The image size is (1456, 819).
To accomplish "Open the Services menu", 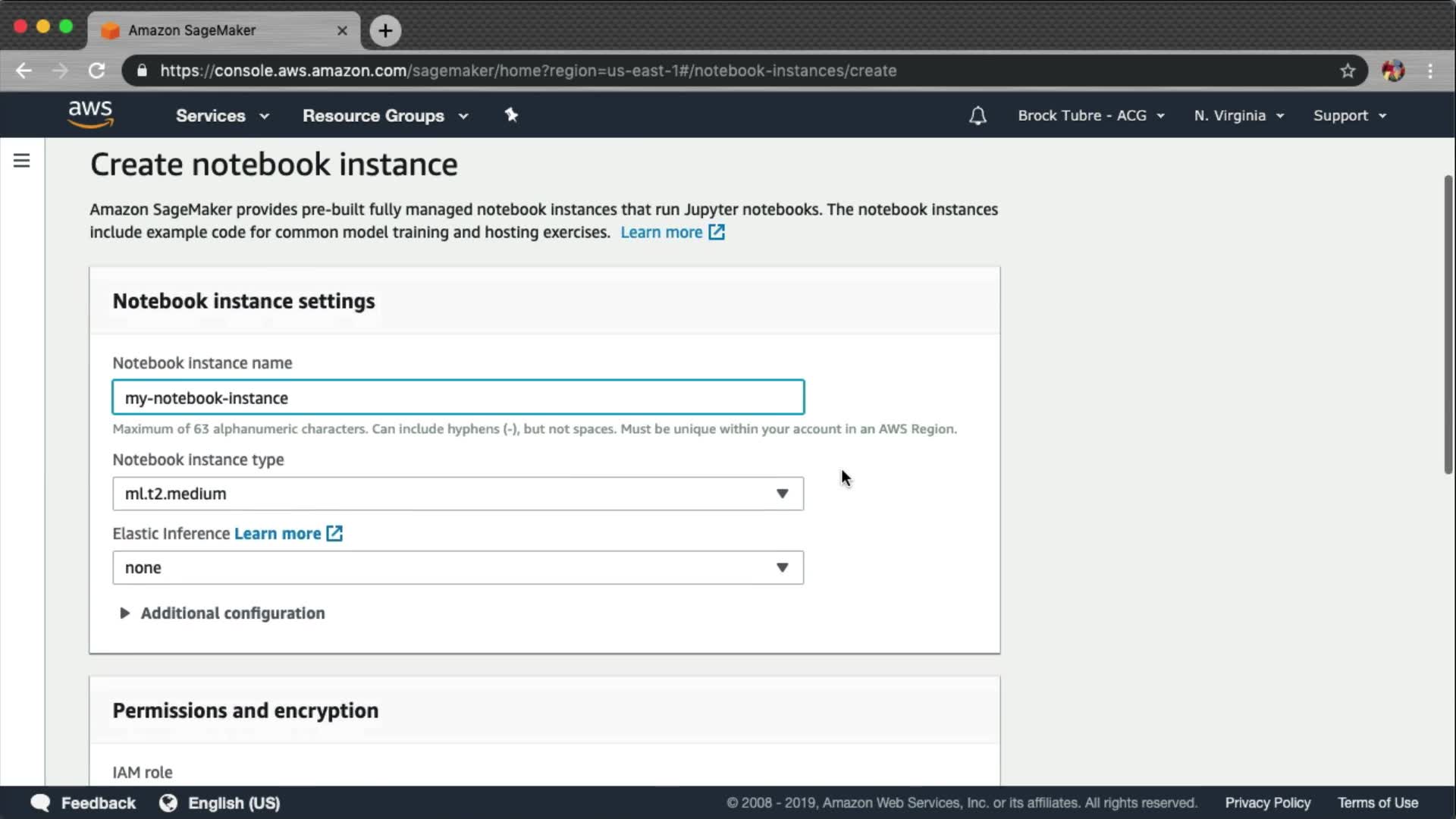I will coord(221,116).
